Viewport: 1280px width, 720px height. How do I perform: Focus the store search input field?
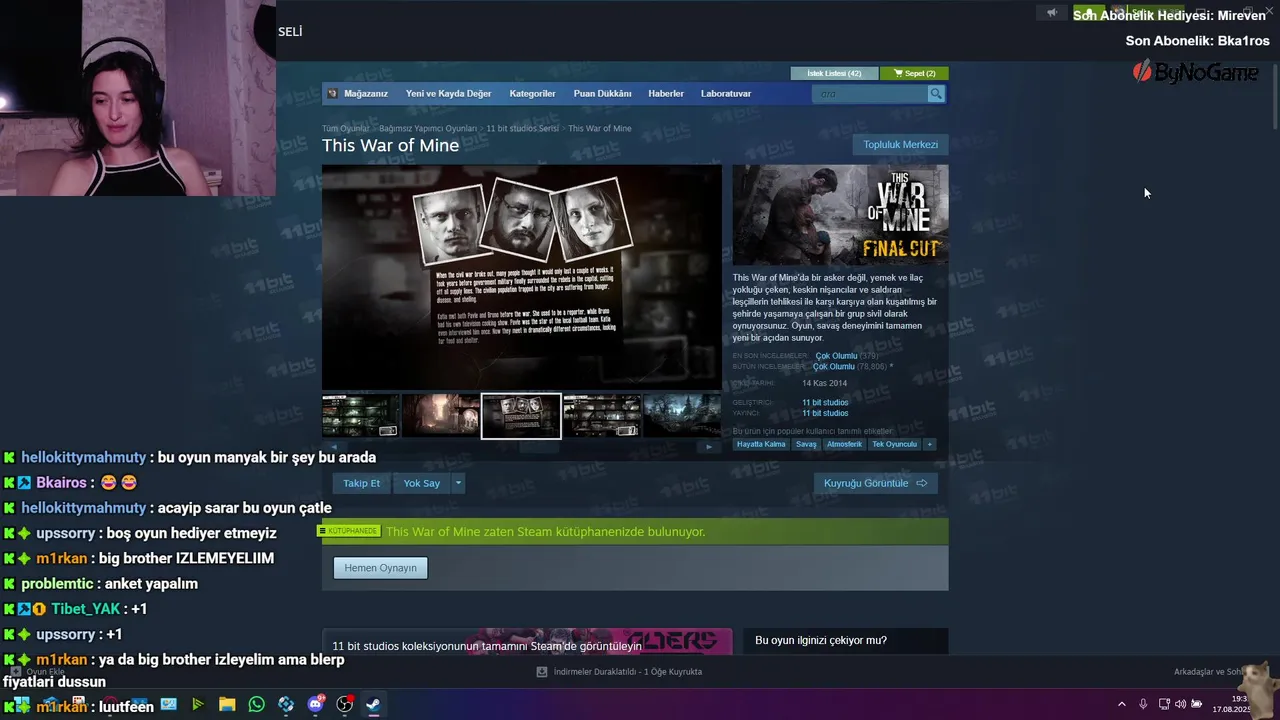pyautogui.click(x=870, y=93)
